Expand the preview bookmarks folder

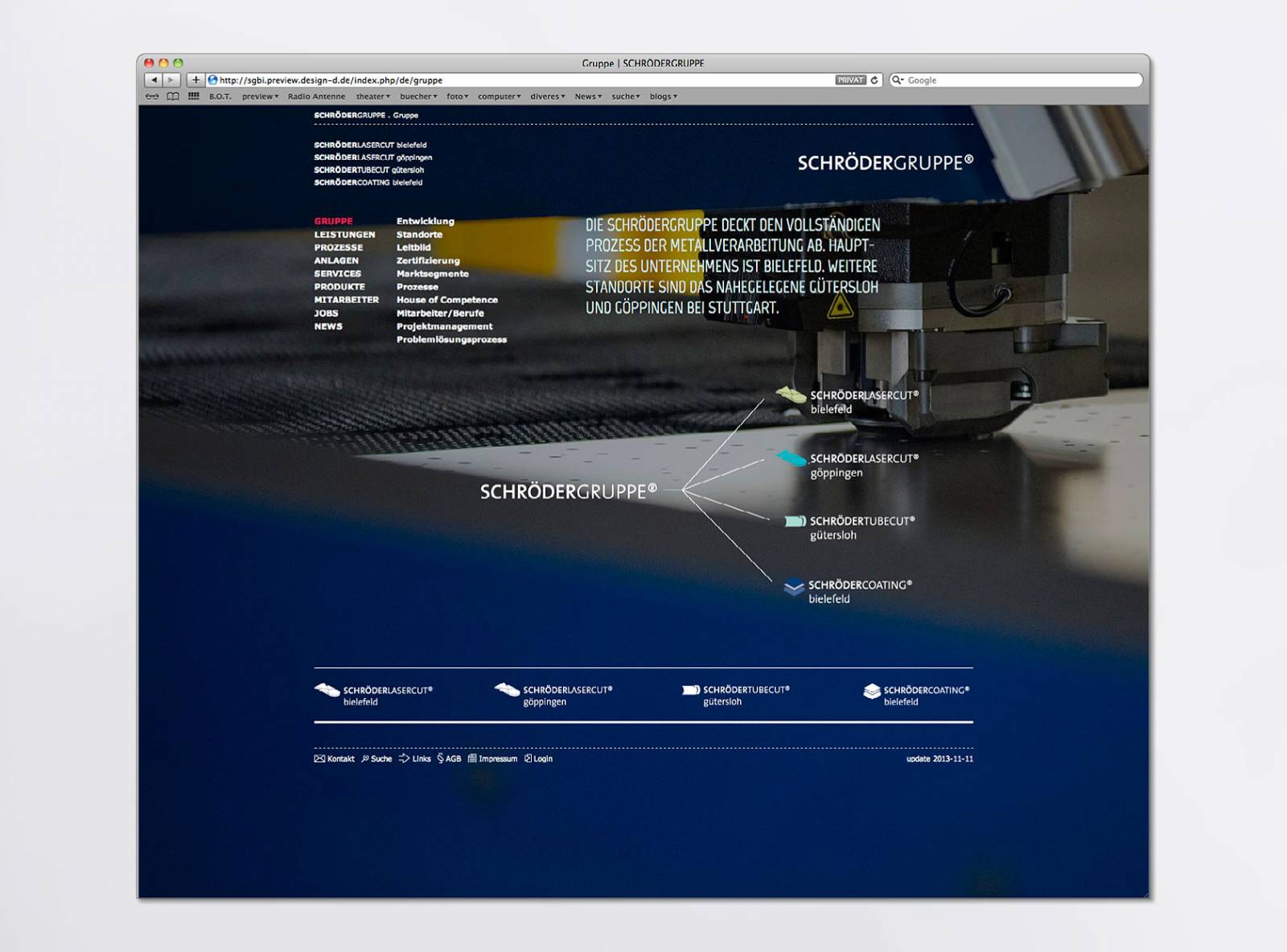coord(261,96)
